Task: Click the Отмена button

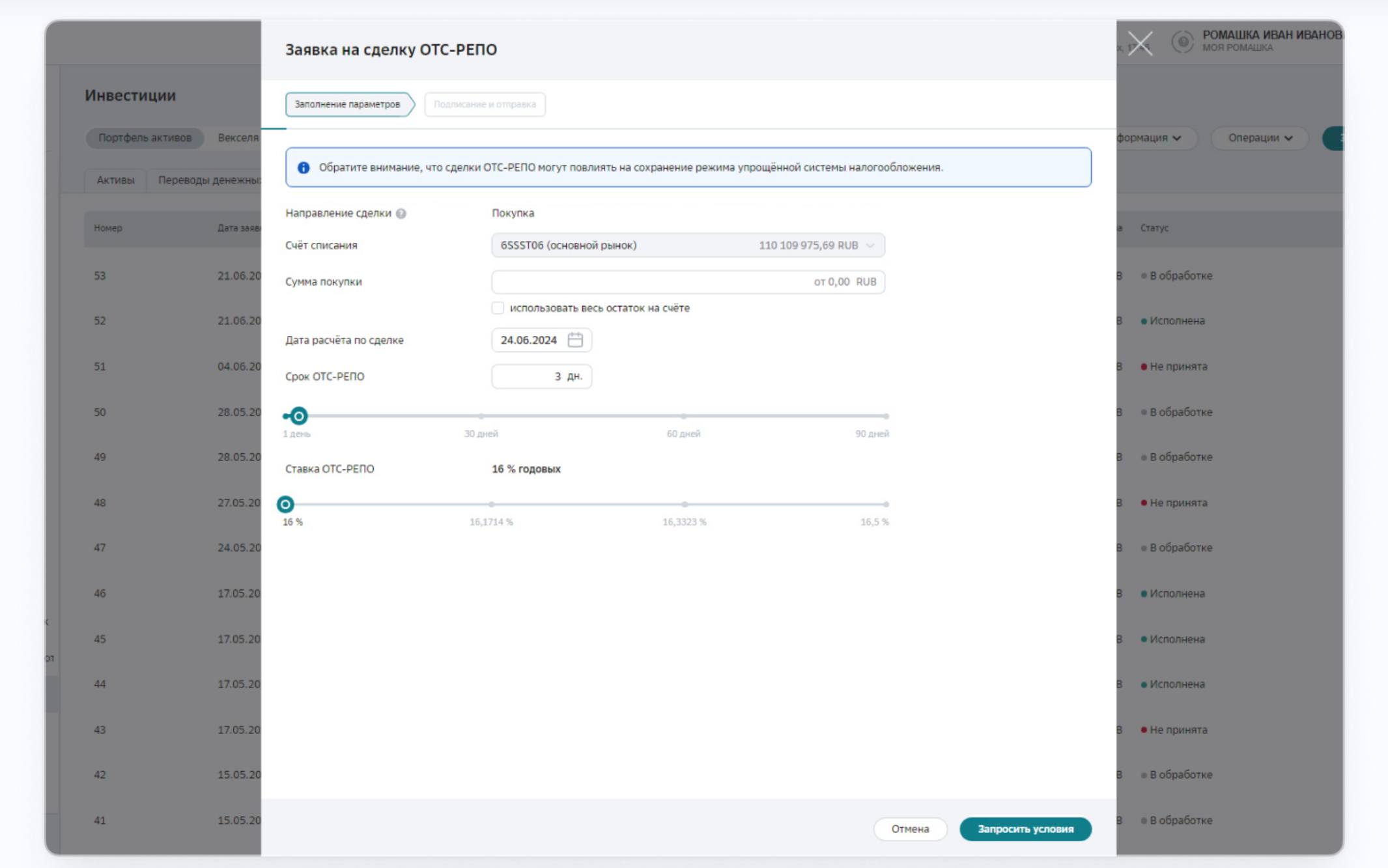Action: [x=910, y=829]
